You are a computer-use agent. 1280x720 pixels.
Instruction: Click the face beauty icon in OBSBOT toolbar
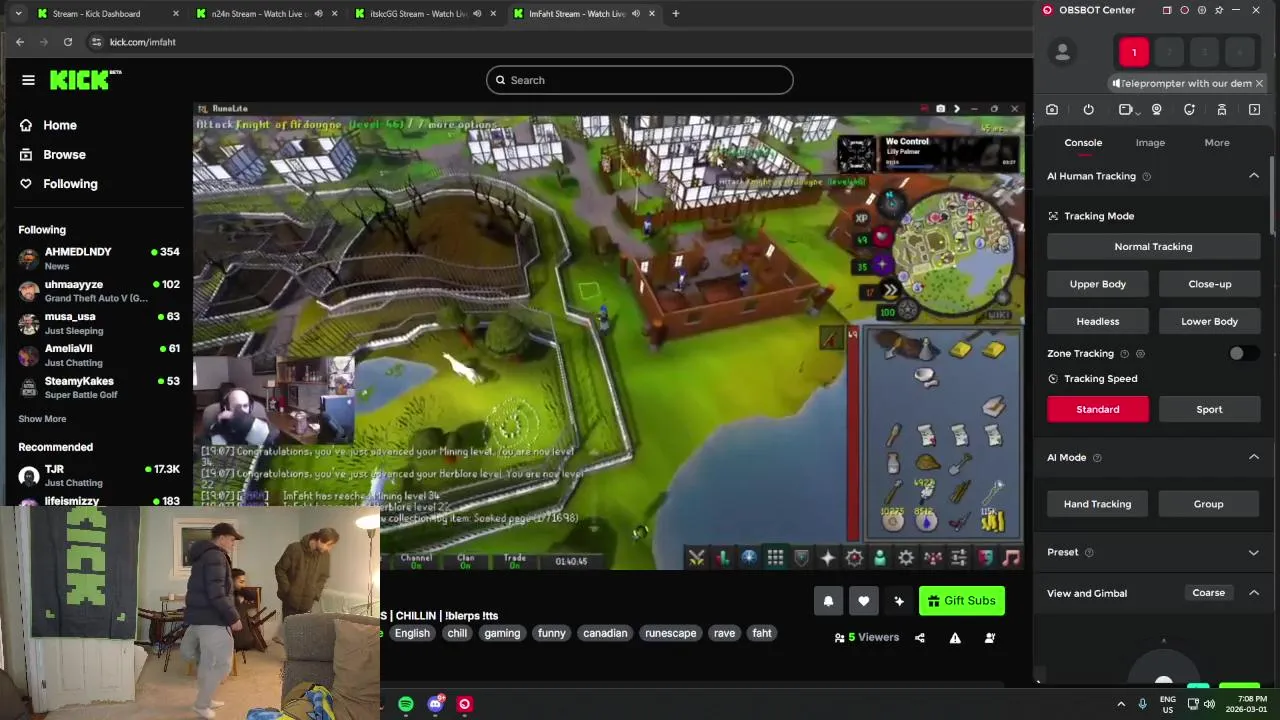point(1189,110)
